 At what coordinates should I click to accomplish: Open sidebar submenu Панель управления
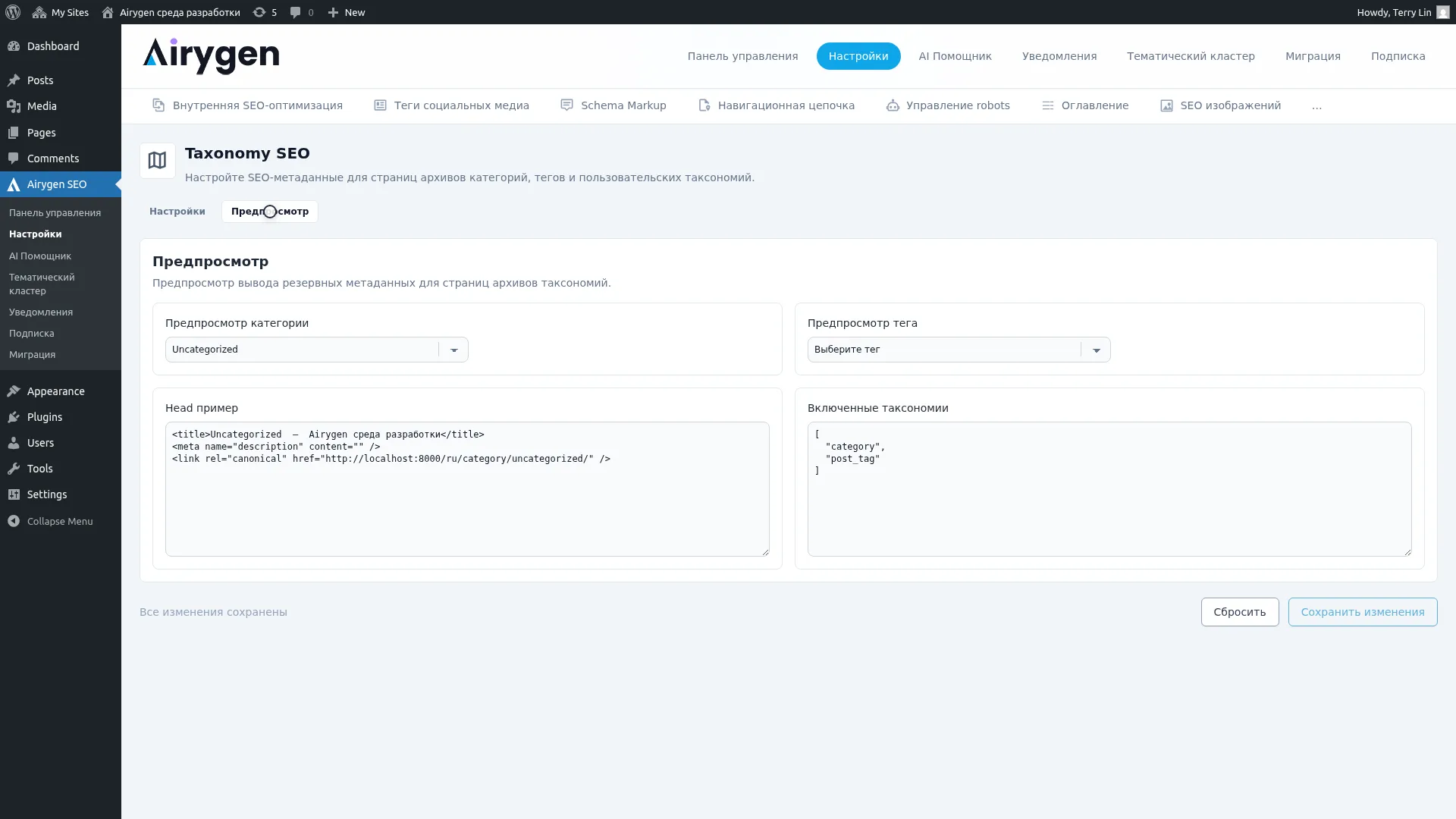(55, 213)
